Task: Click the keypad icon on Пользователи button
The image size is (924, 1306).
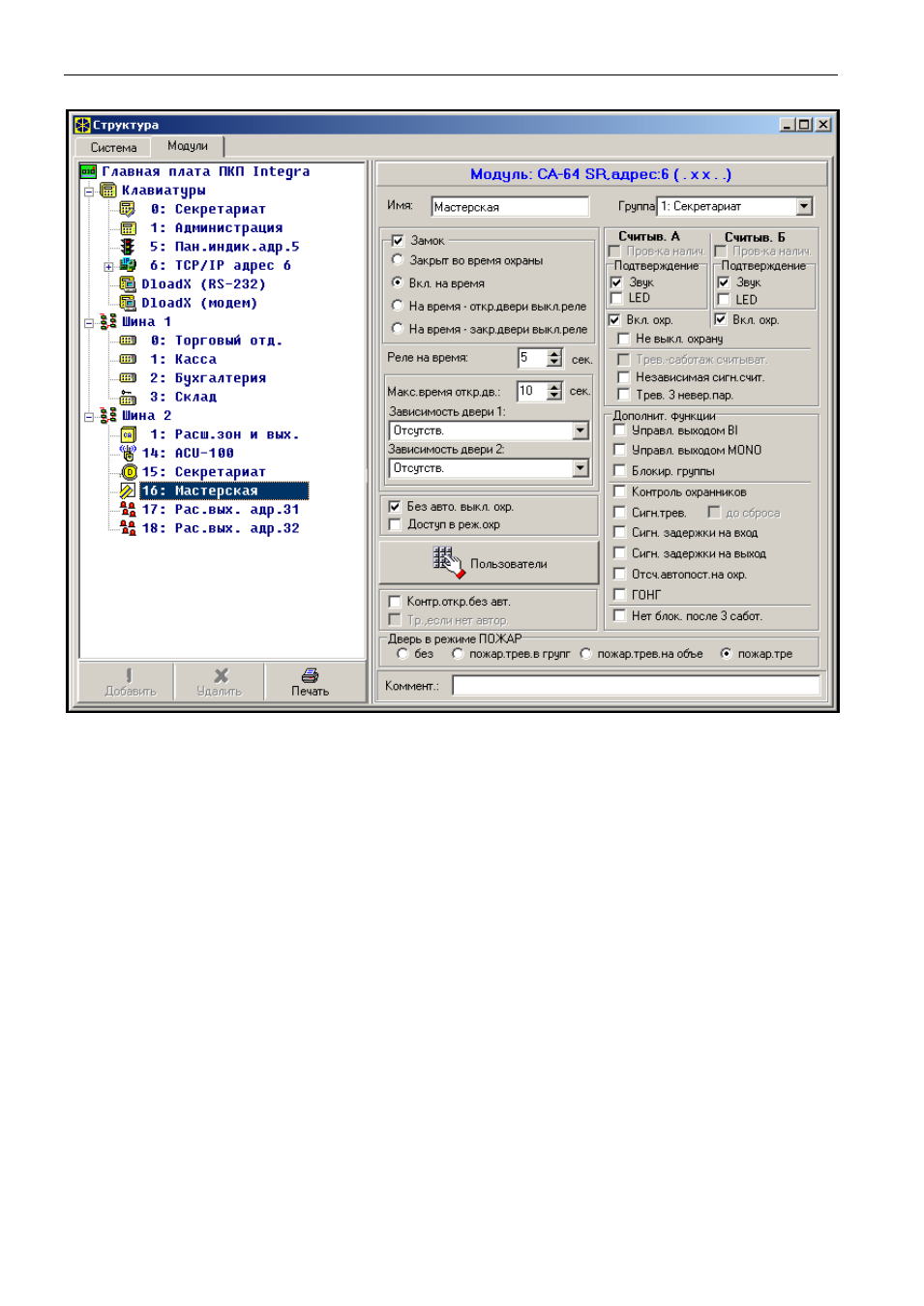Action: (448, 562)
